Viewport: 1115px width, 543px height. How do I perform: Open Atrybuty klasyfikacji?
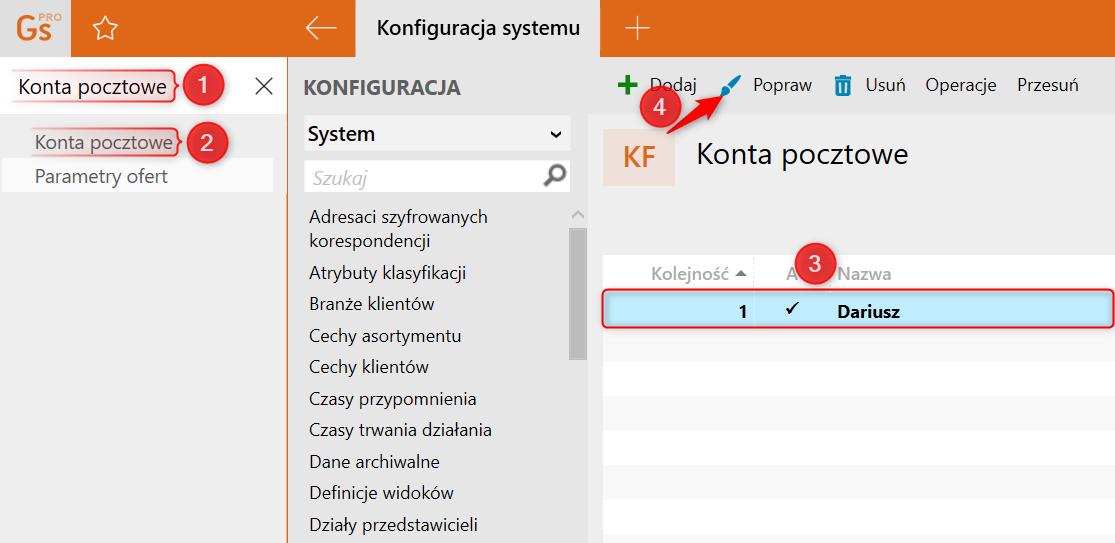point(388,272)
